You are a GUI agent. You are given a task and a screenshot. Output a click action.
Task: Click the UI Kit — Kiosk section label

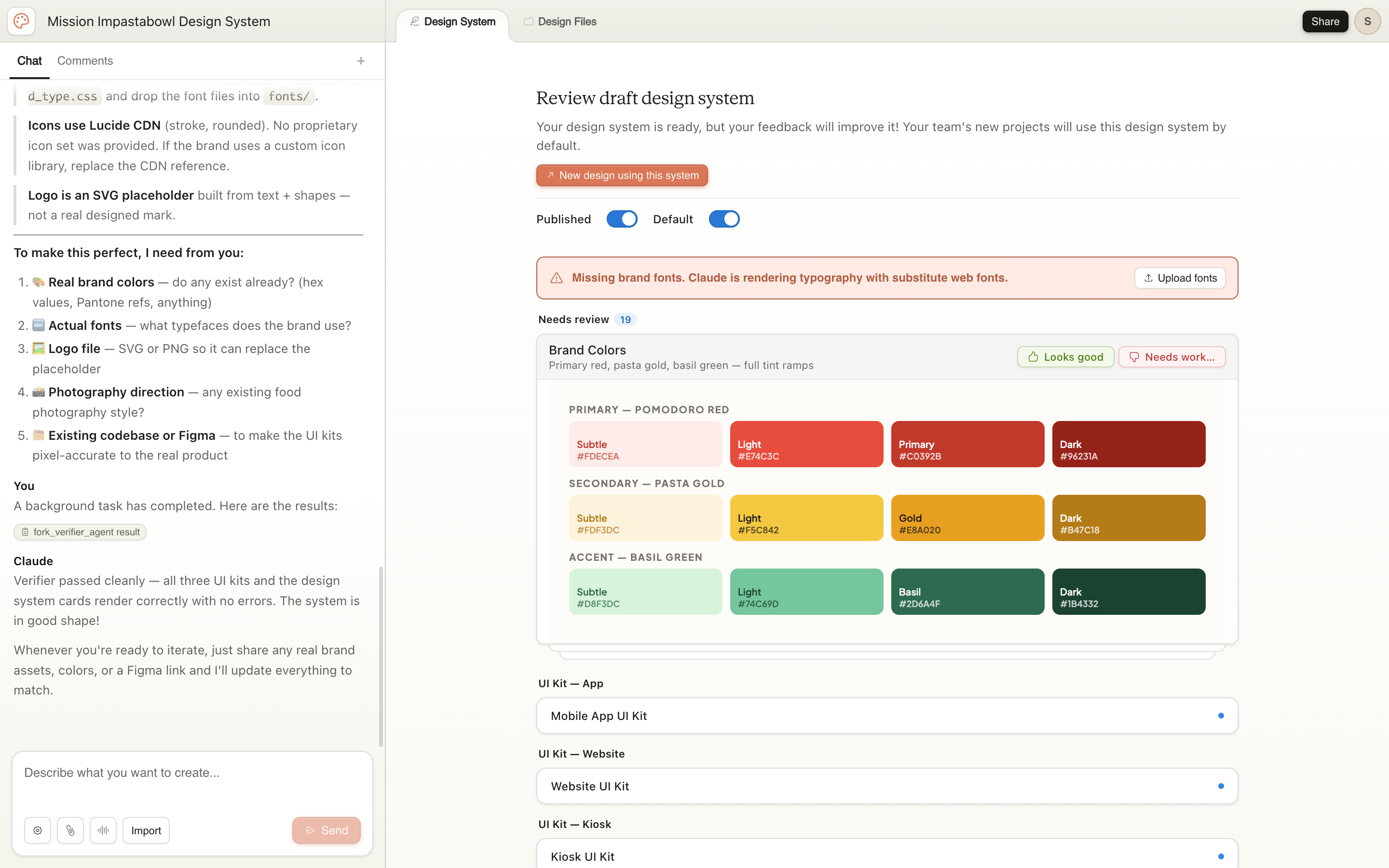(574, 824)
